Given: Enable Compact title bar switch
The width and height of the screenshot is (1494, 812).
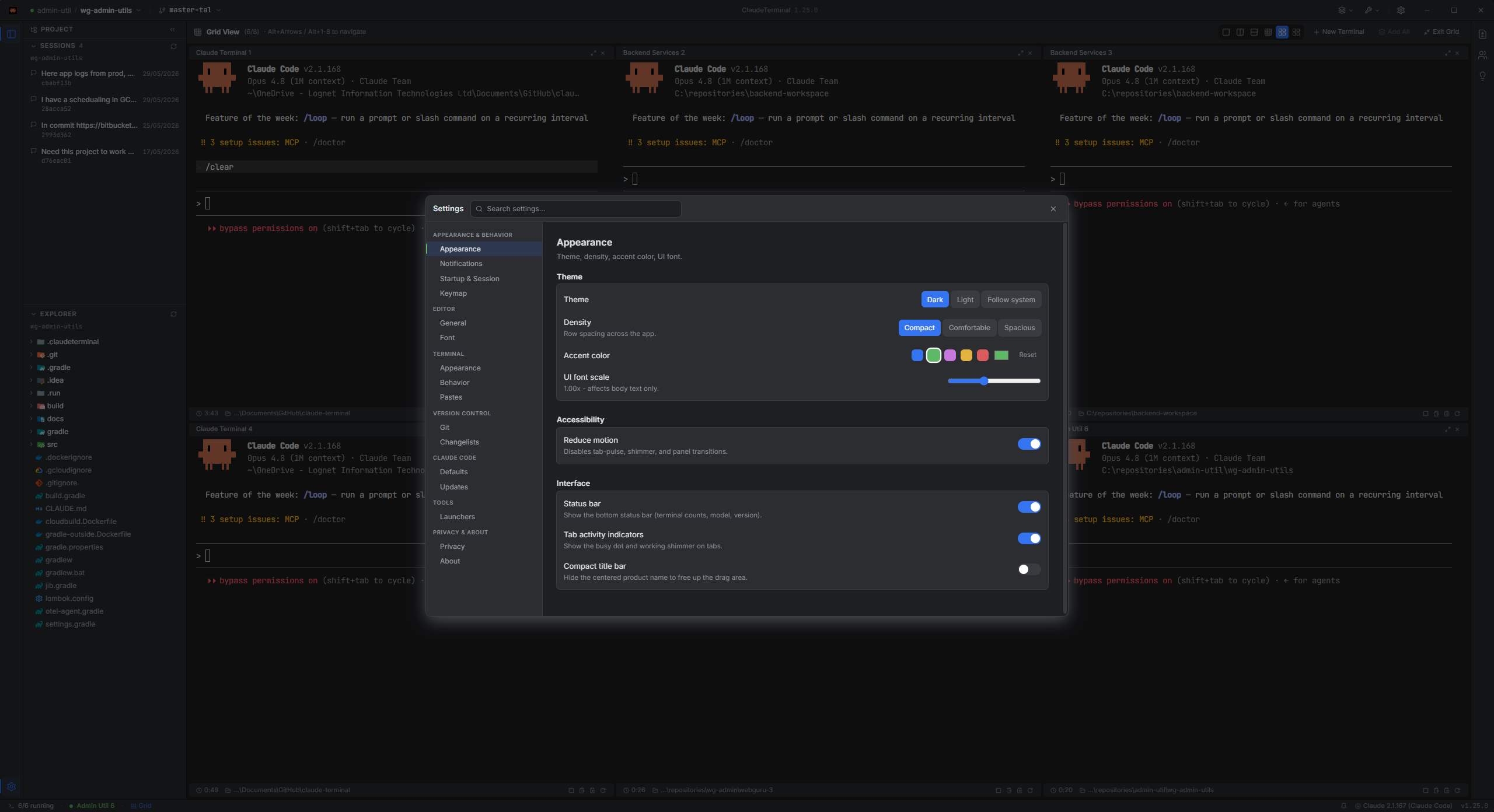Looking at the screenshot, I should pos(1029,570).
